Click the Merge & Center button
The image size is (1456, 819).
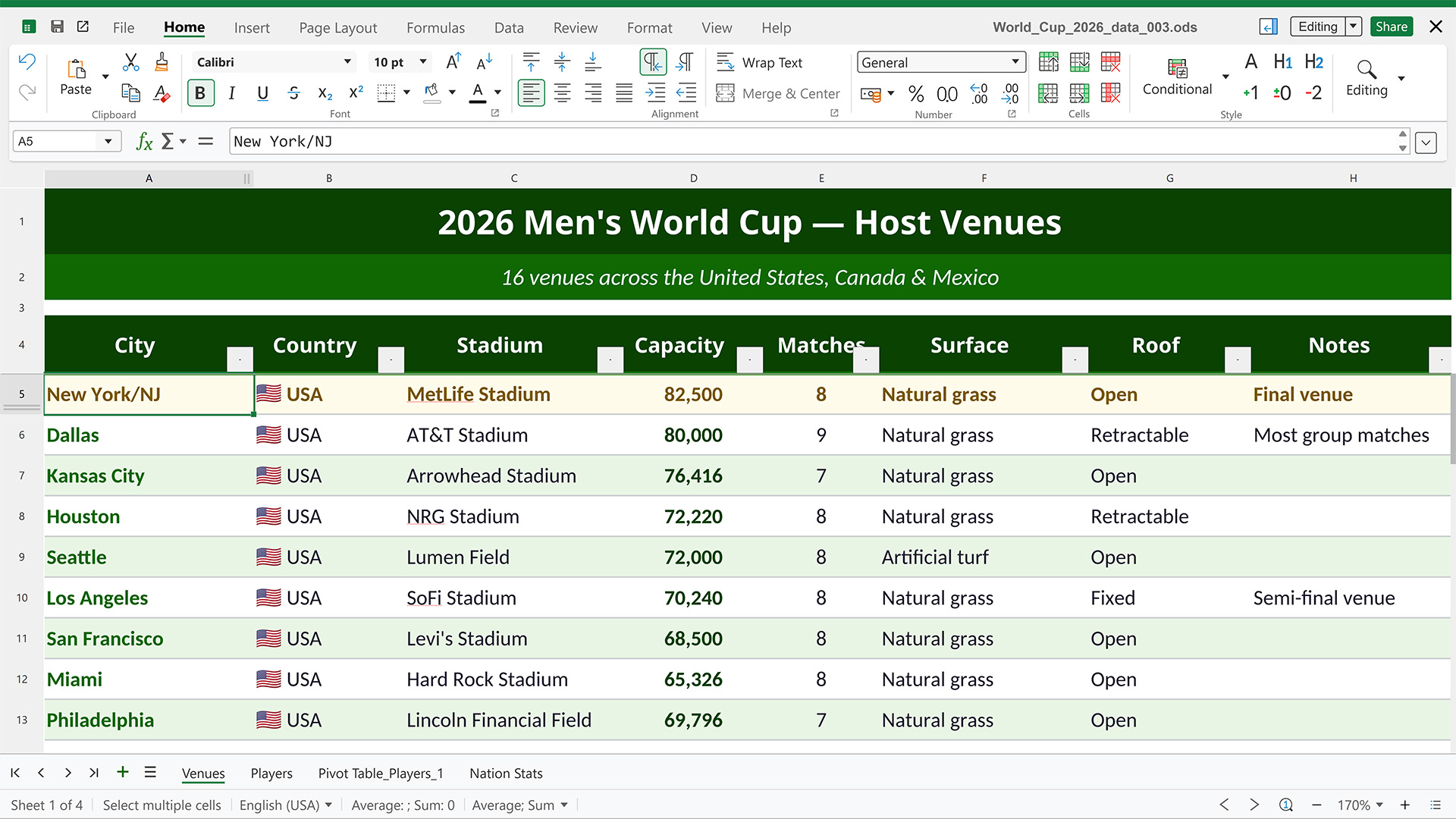pyautogui.click(x=778, y=93)
